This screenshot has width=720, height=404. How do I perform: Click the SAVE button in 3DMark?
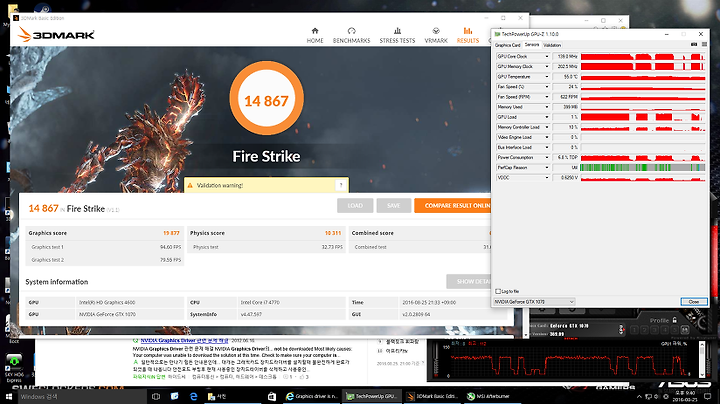tap(394, 206)
